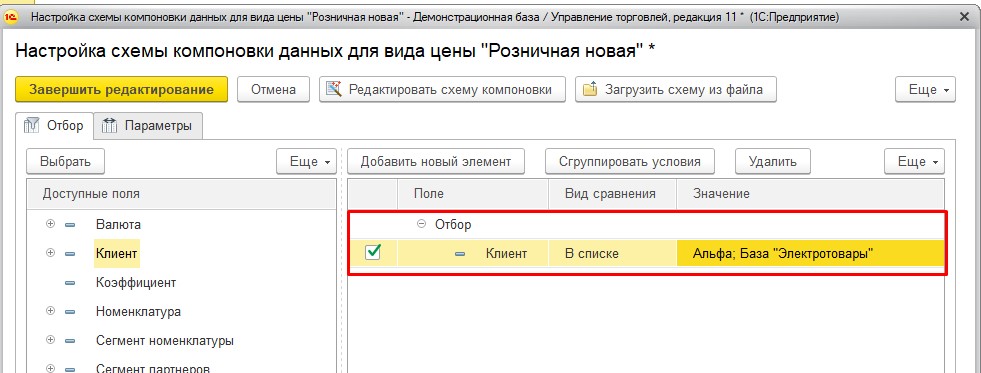The height and width of the screenshot is (373, 981).
Task: Click Завершить редактирование button
Action: click(121, 89)
